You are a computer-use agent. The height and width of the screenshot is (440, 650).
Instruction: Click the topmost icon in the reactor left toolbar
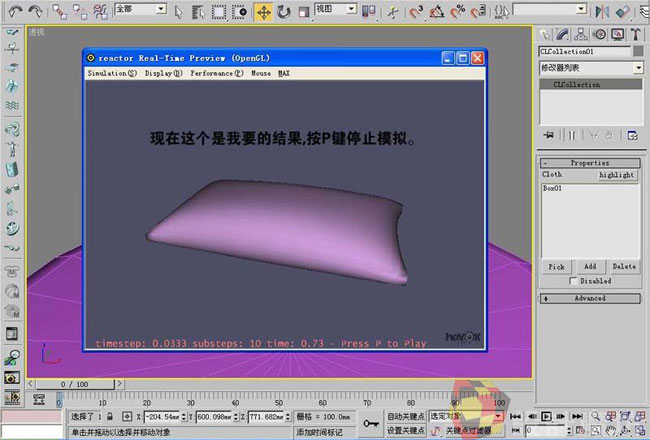coord(12,32)
